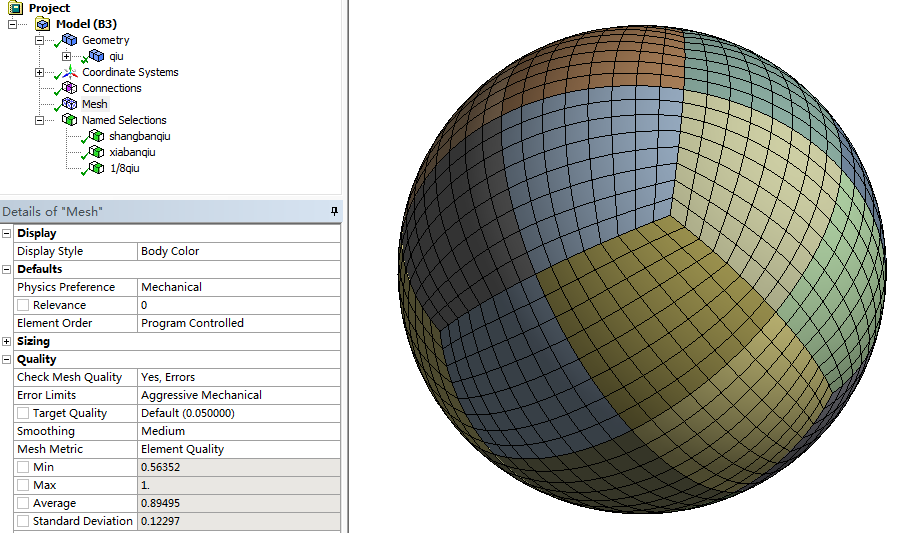Check the Standard Deviation parameter box
Screen dimensions: 898x533
point(23,521)
